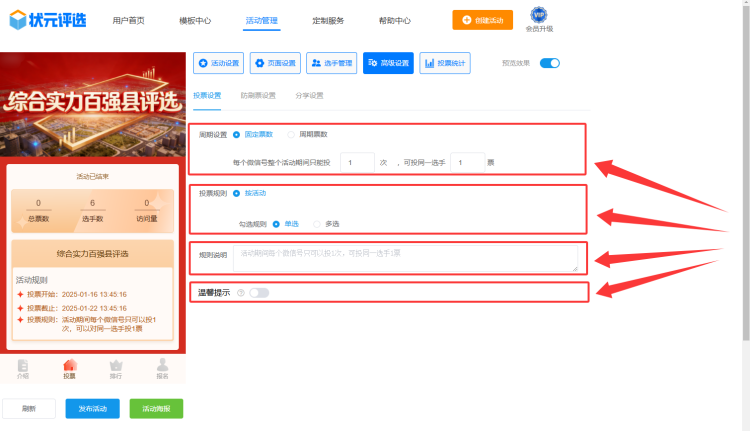This screenshot has height=431, width=750.
Task: Open the 页面设置 section
Action: coord(275,63)
